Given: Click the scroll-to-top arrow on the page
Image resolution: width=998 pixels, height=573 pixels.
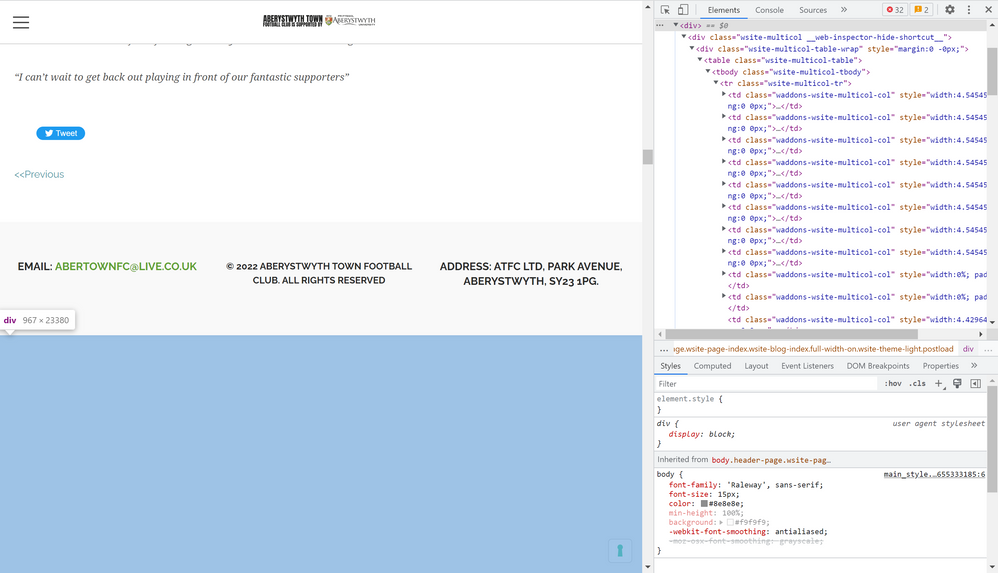Looking at the screenshot, I should [x=620, y=550].
